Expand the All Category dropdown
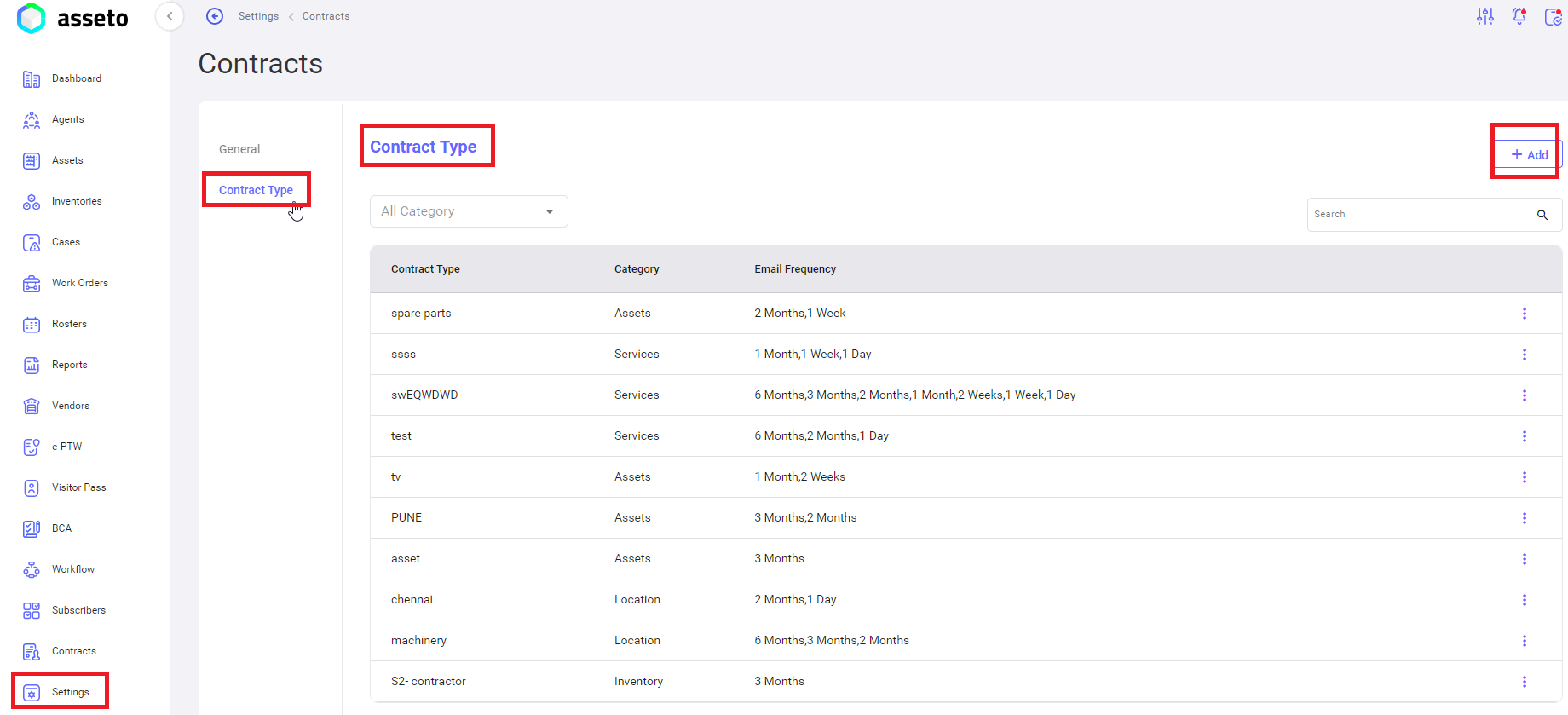Image resolution: width=1568 pixels, height=715 pixels. coord(469,211)
